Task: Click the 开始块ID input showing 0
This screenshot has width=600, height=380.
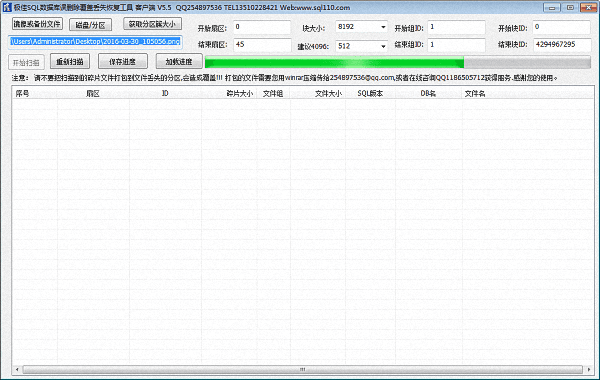Action: tap(561, 27)
